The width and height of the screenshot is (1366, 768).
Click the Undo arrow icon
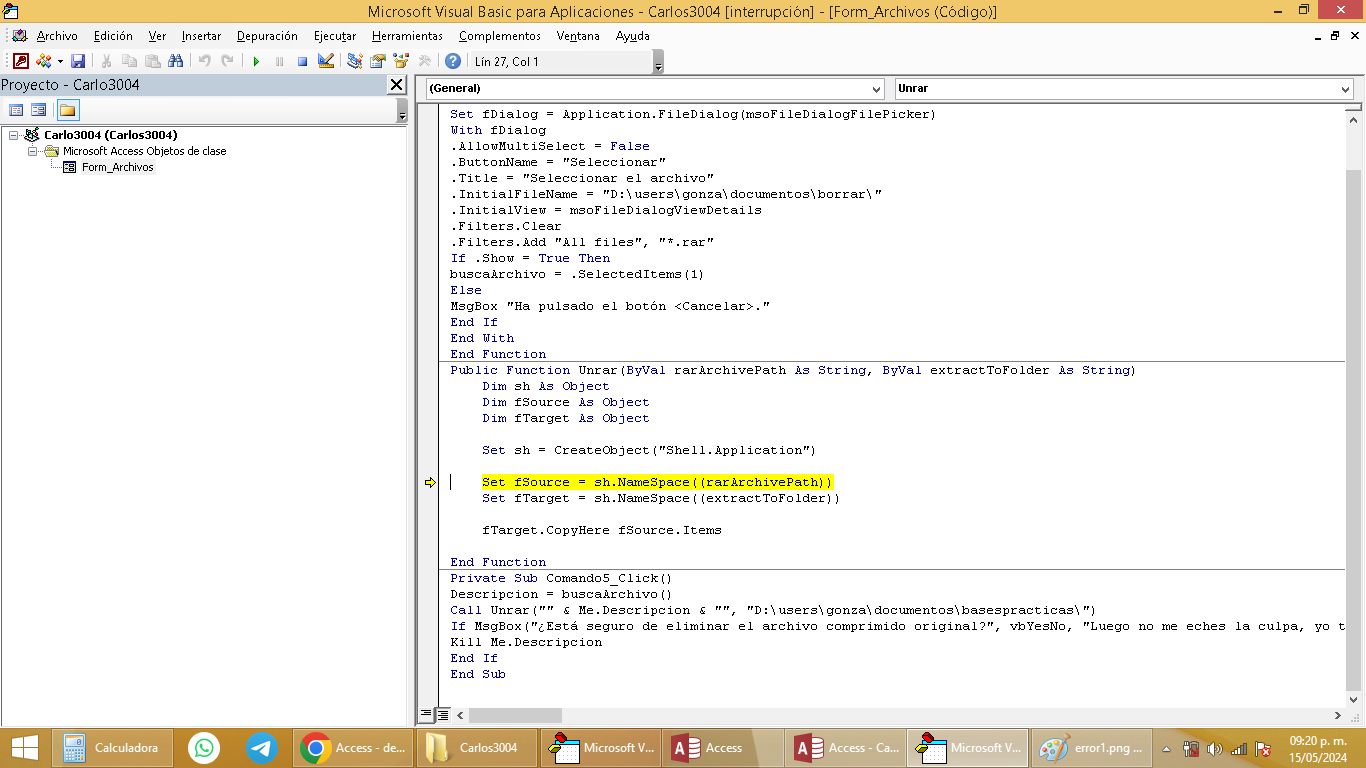coord(204,61)
